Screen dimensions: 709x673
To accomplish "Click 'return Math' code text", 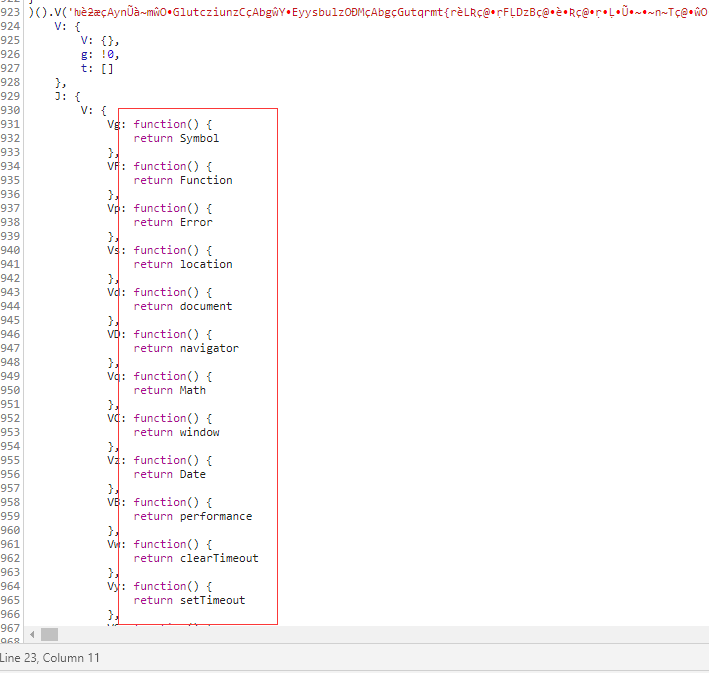I will pos(170,390).
